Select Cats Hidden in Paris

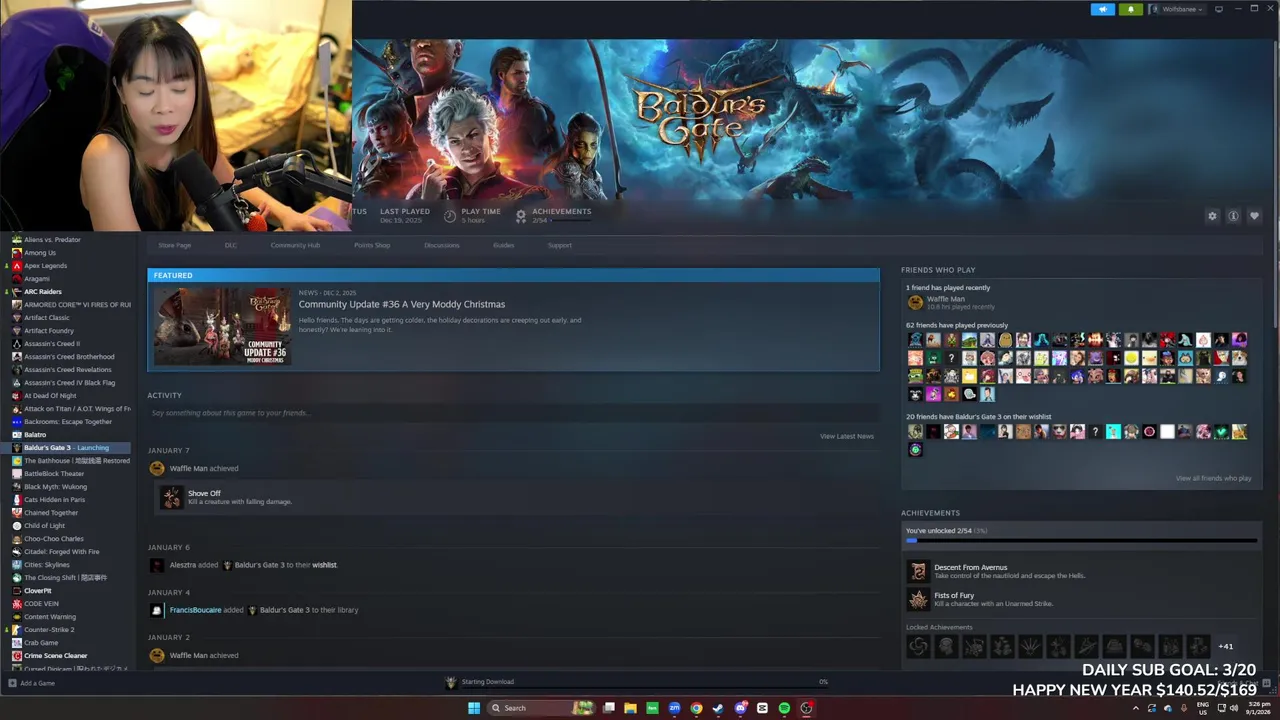(54, 500)
